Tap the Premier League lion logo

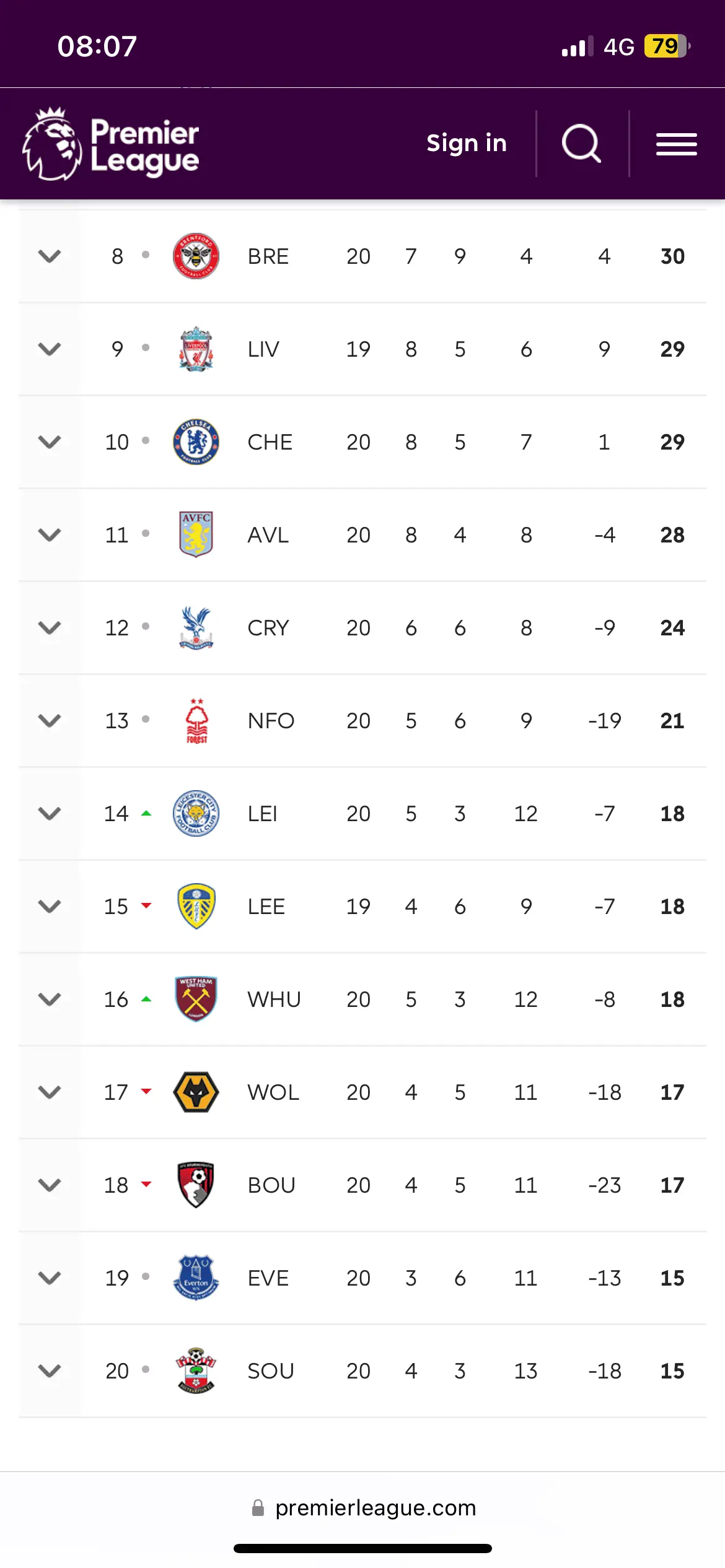(52, 144)
